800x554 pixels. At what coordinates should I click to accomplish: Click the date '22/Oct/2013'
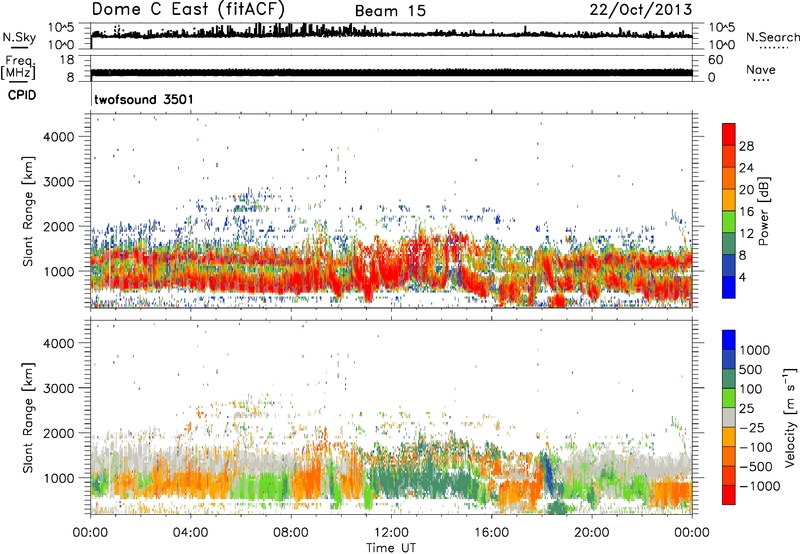(x=641, y=10)
